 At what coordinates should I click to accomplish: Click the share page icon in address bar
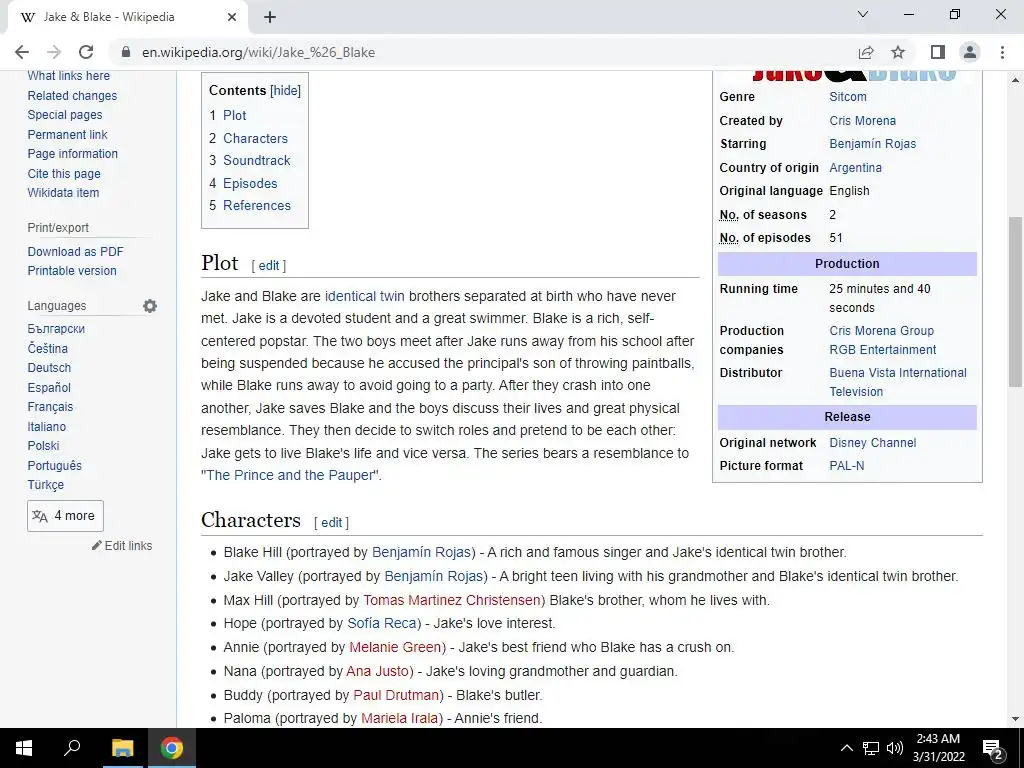[x=866, y=52]
